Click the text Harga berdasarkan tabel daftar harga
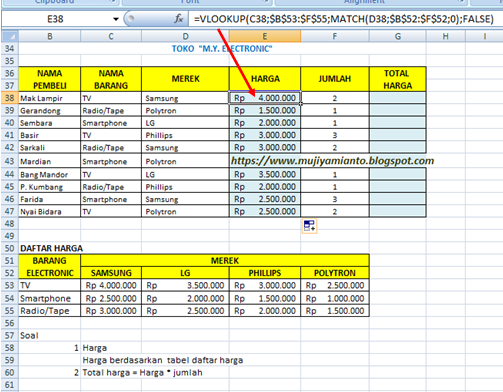Viewport: 503px width, 392px height. 163,360
